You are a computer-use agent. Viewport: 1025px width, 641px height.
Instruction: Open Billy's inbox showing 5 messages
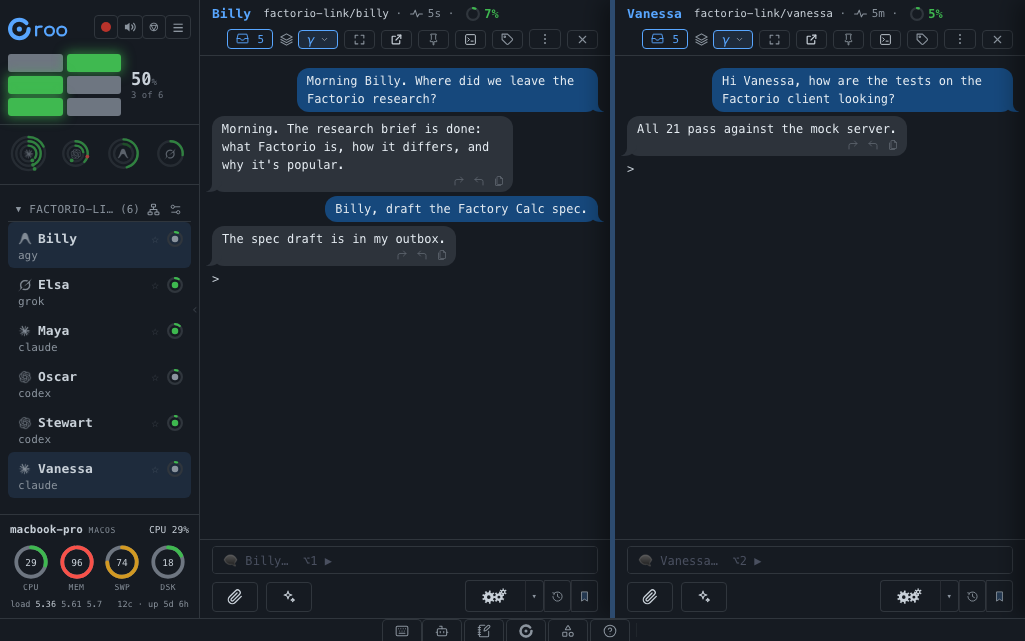point(250,39)
